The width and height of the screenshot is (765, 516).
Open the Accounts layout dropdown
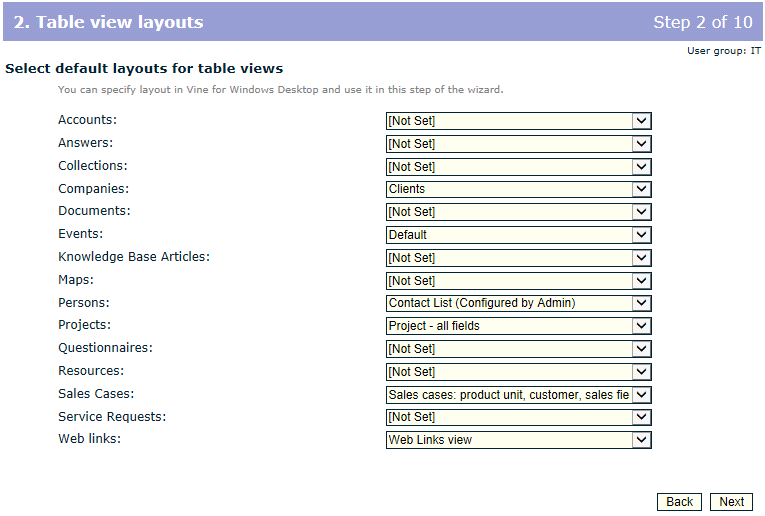coord(519,121)
